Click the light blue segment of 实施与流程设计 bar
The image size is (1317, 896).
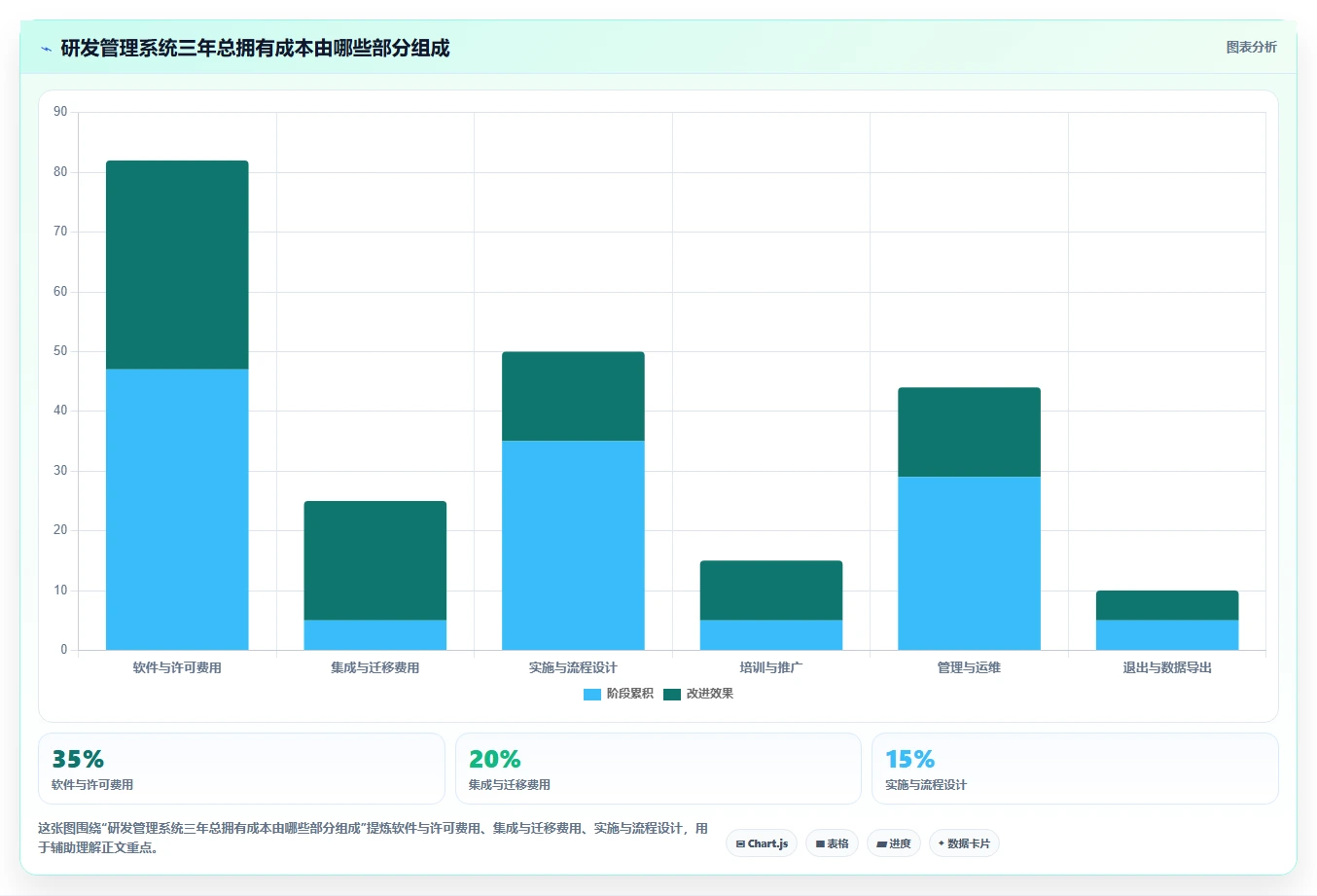point(573,546)
